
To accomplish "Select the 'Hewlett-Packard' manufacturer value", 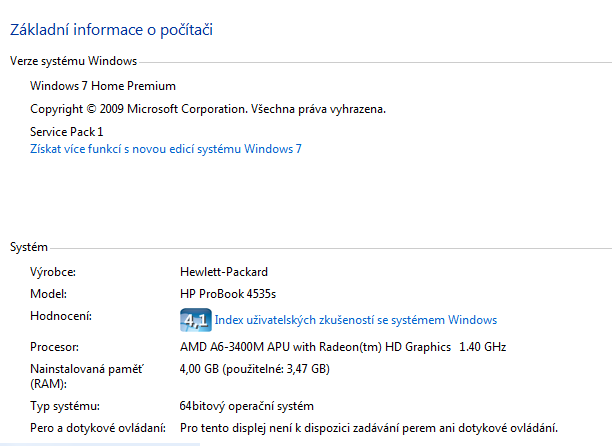I will click(224, 272).
